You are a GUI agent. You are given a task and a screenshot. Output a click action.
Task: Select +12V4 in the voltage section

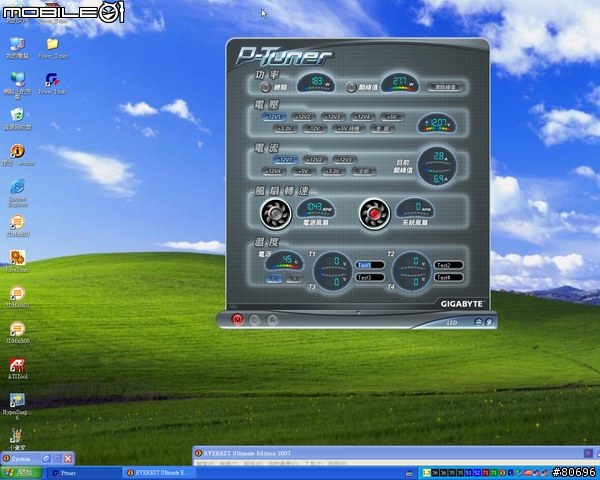pos(362,117)
